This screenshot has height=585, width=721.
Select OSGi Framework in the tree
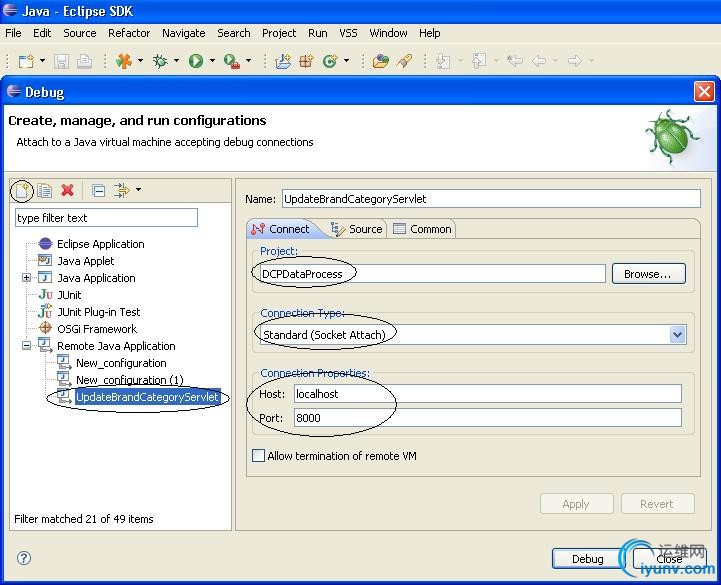97,329
